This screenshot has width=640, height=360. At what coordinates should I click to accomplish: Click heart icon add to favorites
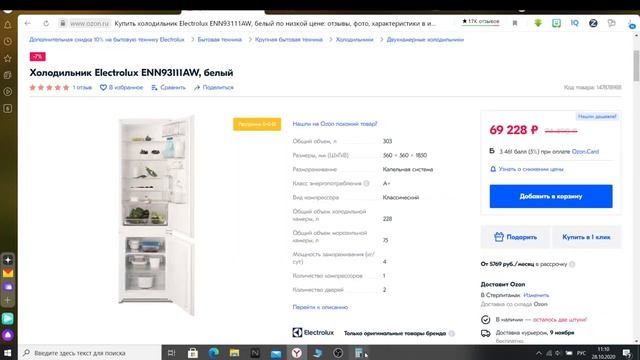[103, 87]
